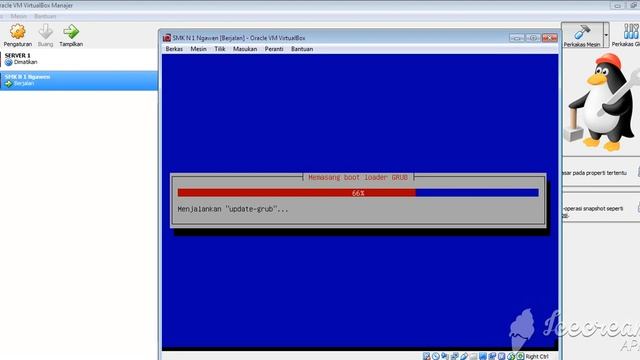The image size is (640, 360).
Task: Click virtualization features indicator in status bar
Action: 502,356
